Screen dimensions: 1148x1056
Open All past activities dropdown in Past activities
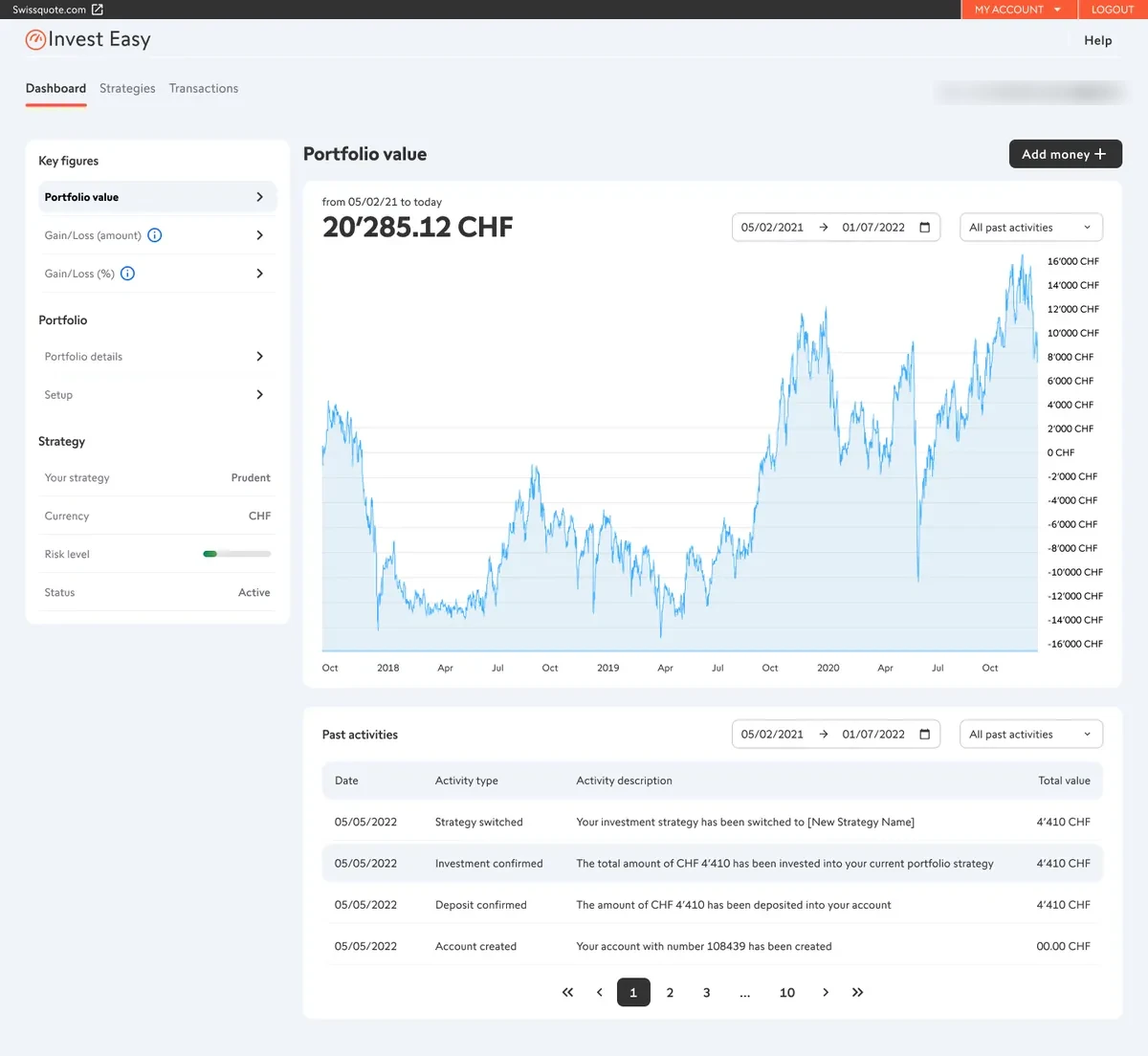pos(1031,735)
